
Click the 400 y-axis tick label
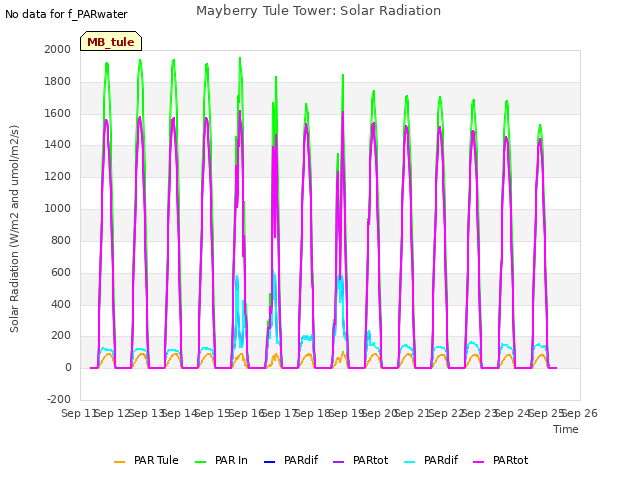61,304
